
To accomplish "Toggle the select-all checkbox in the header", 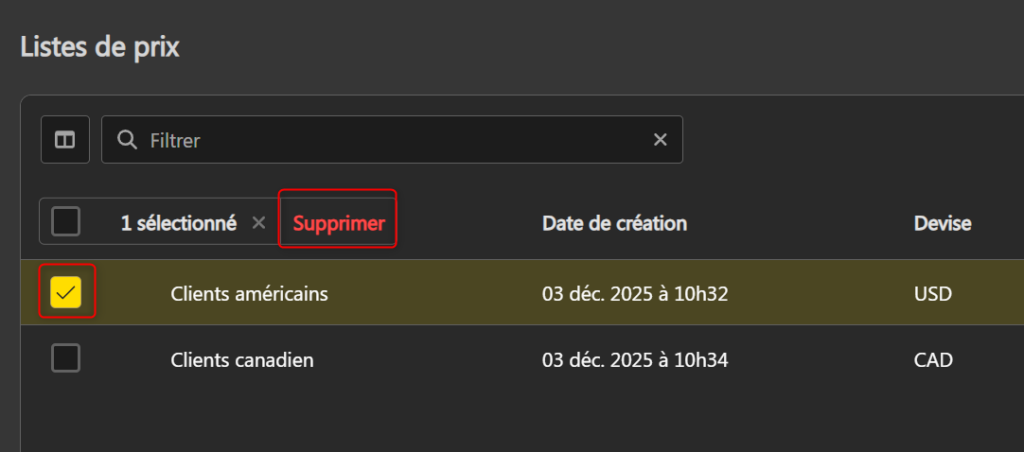I will pyautogui.click(x=66, y=221).
